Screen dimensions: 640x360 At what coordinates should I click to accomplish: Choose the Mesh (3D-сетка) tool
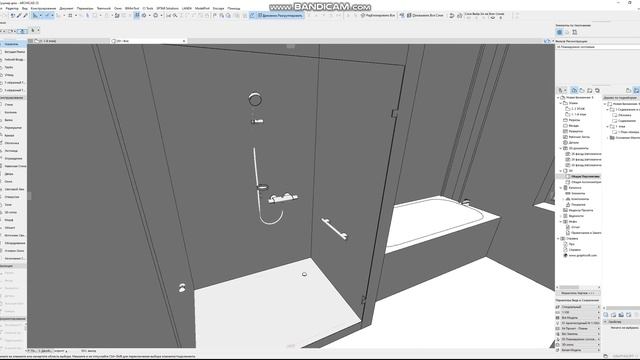[x=13, y=212]
